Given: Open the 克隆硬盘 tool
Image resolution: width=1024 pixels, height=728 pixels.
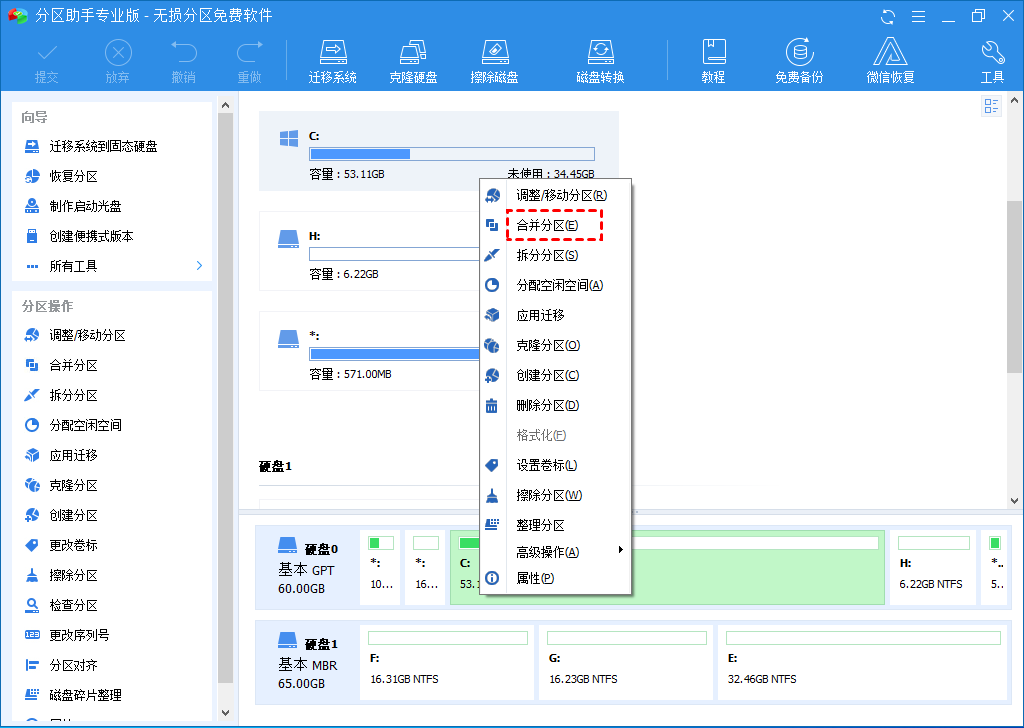Looking at the screenshot, I should click(413, 58).
